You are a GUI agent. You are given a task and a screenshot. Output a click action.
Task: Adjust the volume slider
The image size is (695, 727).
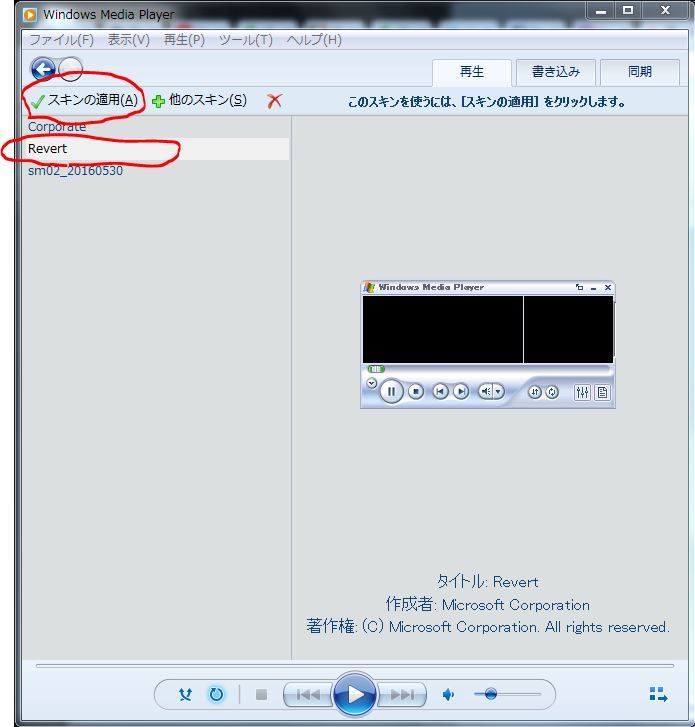507,694
